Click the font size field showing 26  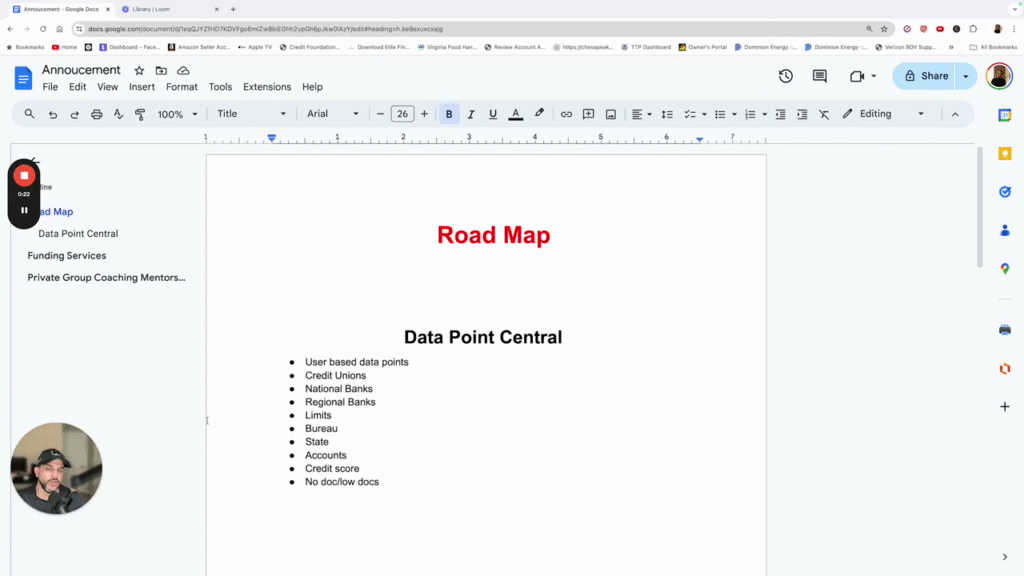pyautogui.click(x=402, y=114)
